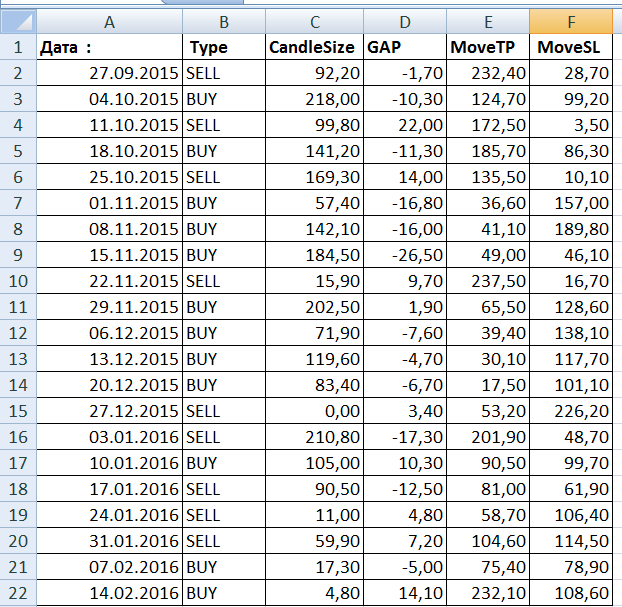Click the 'Дата :' header cell
This screenshot has width=622, height=607.
(x=109, y=47)
